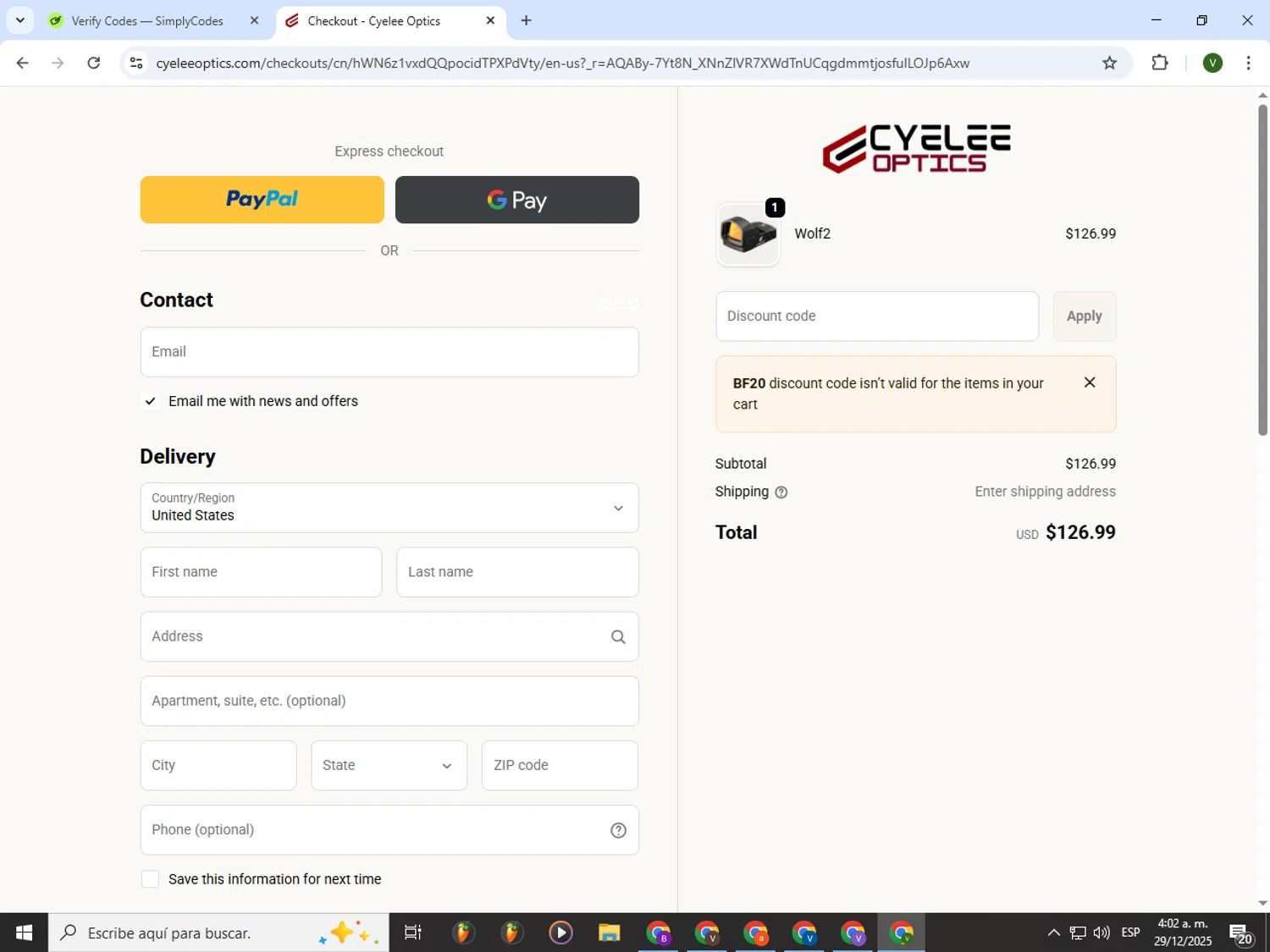Focus the Email contact field

[389, 352]
